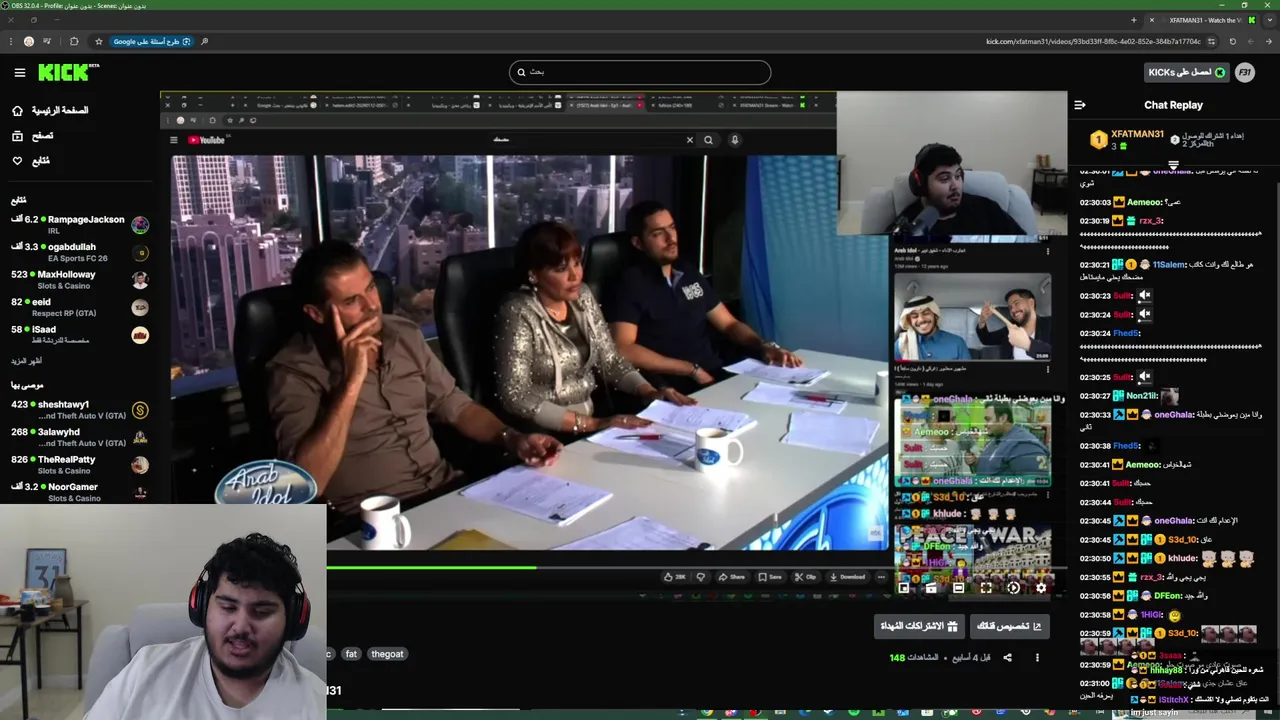Focus the Kick search box
Viewport: 1280px width, 720px height.
click(x=640, y=72)
